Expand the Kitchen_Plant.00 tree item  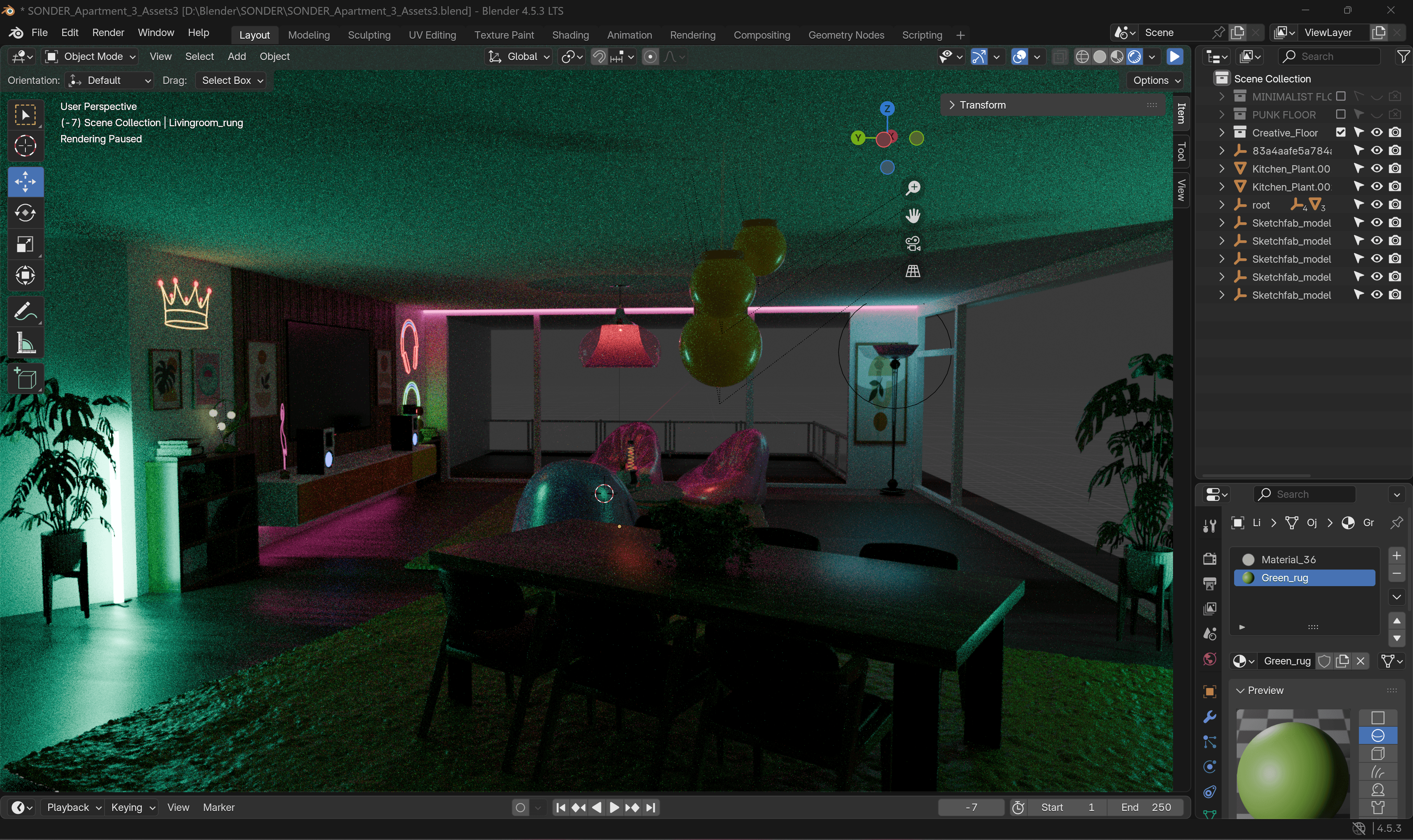1222,169
